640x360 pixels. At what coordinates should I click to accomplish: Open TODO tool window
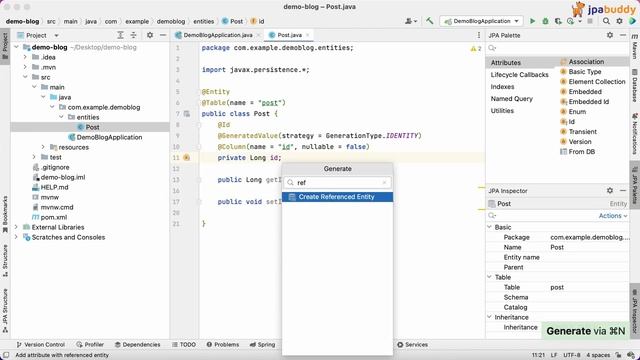pyautogui.click(x=184, y=344)
